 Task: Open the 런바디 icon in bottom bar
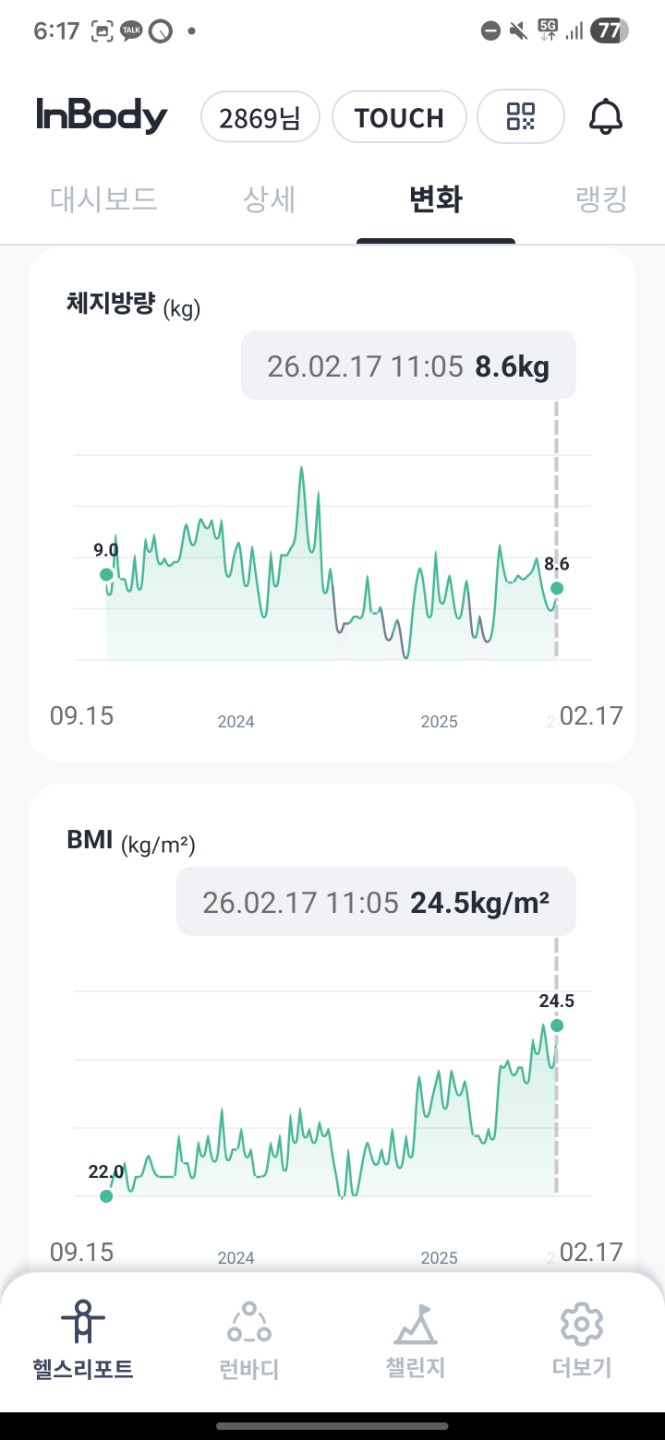tap(248, 1324)
